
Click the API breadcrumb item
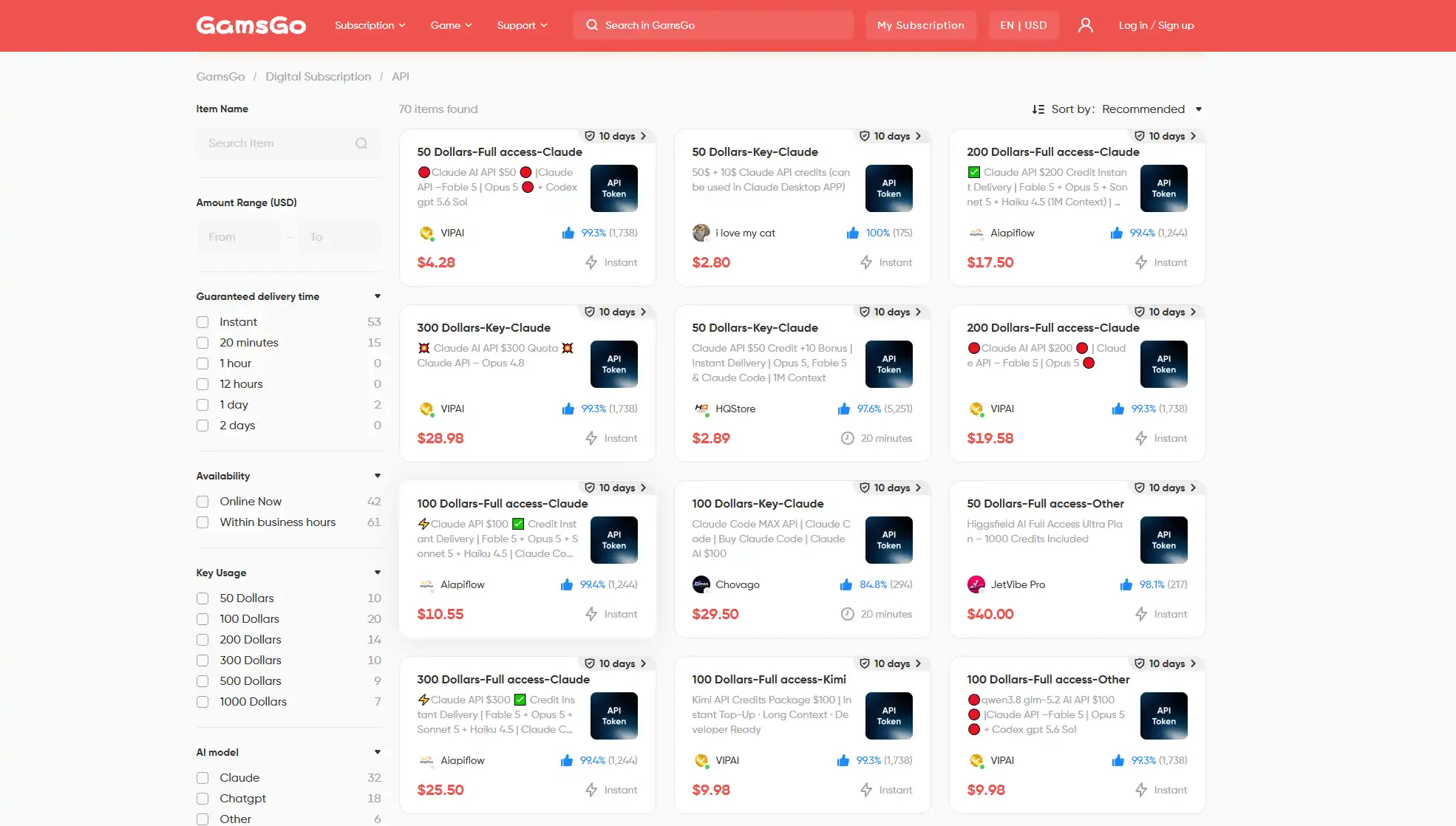tap(400, 77)
